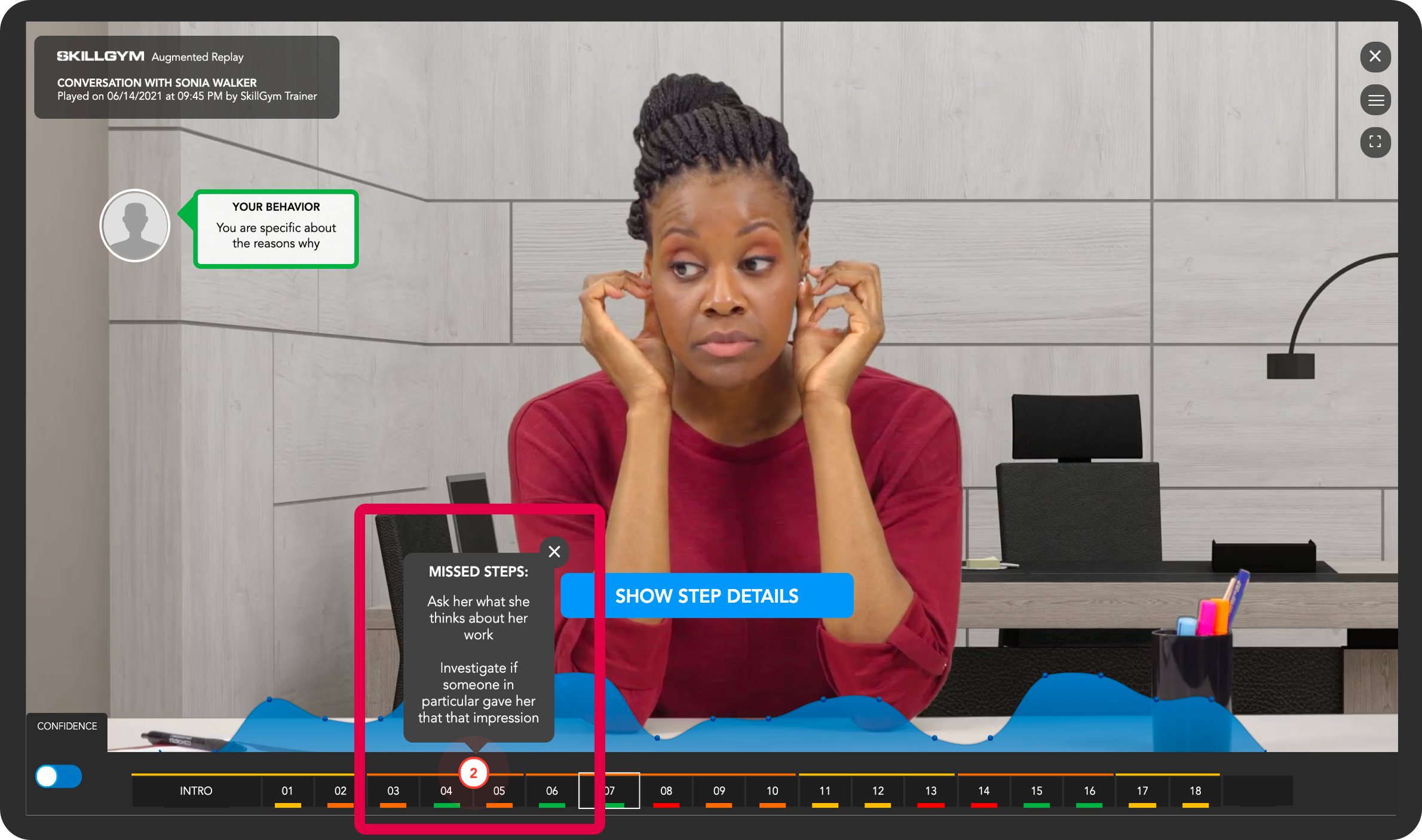
Task: Click 'Ask her what she thinks' text
Action: (479, 618)
